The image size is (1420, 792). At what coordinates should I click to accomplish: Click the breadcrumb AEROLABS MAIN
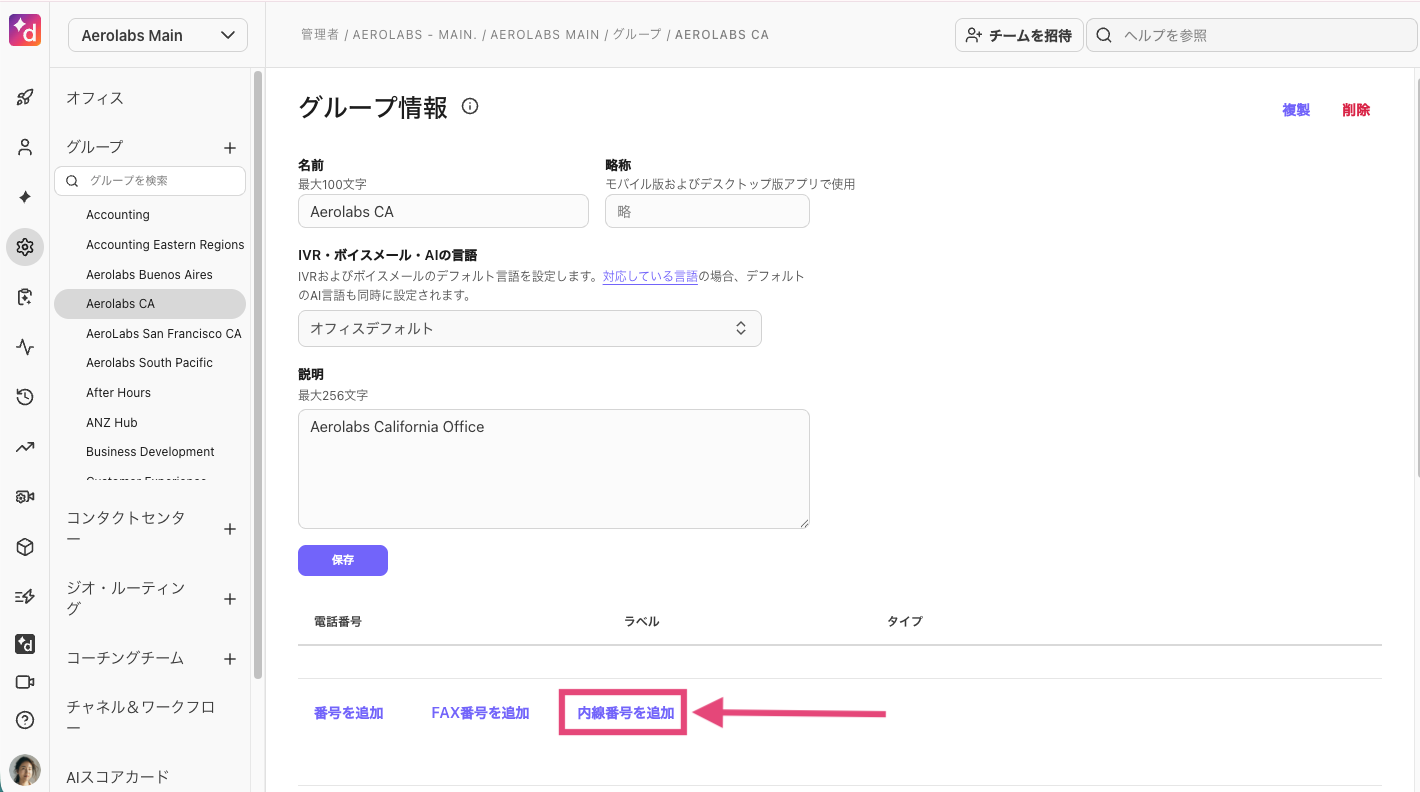point(545,34)
